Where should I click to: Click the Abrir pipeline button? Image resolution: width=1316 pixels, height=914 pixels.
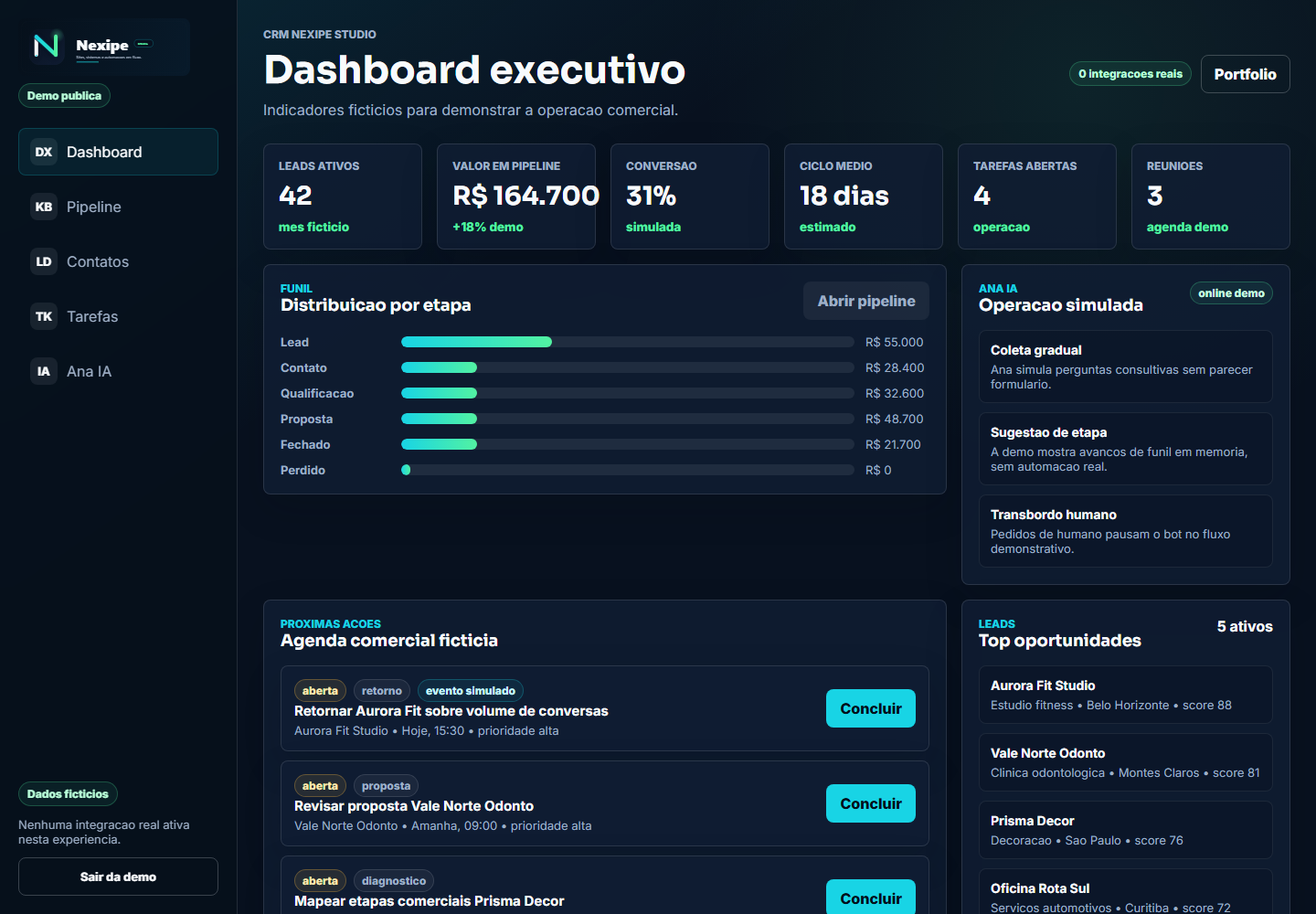click(866, 301)
